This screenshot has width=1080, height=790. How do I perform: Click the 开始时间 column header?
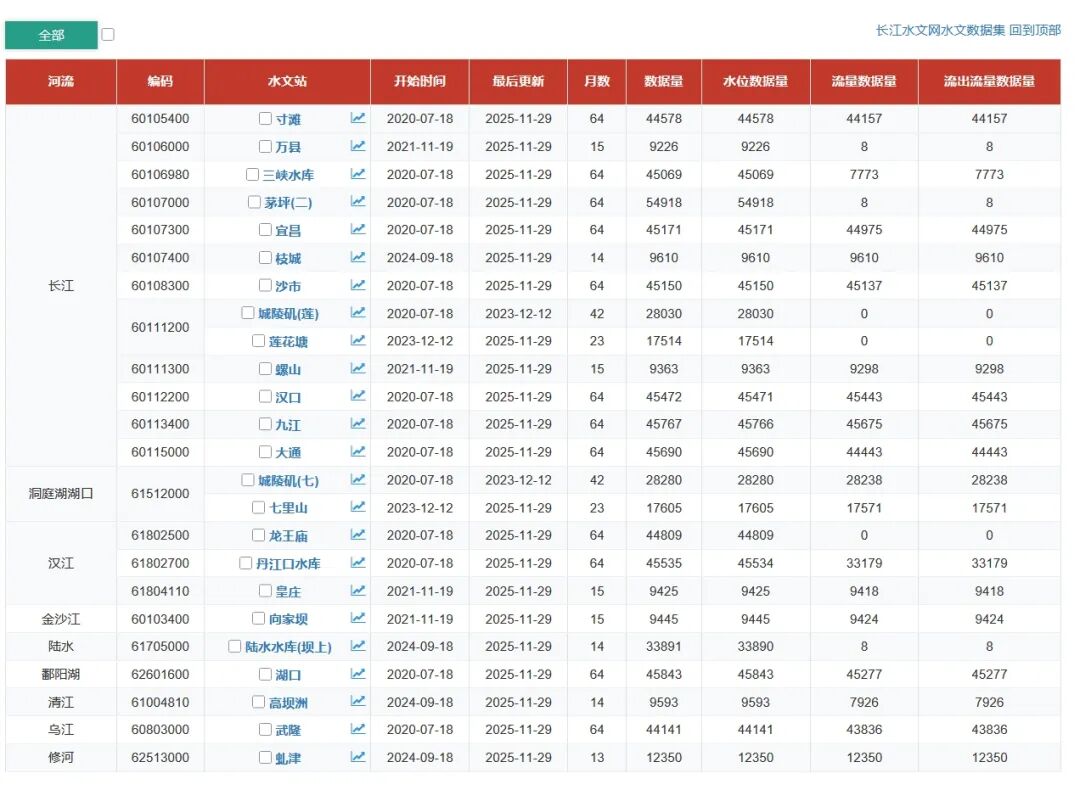(419, 81)
